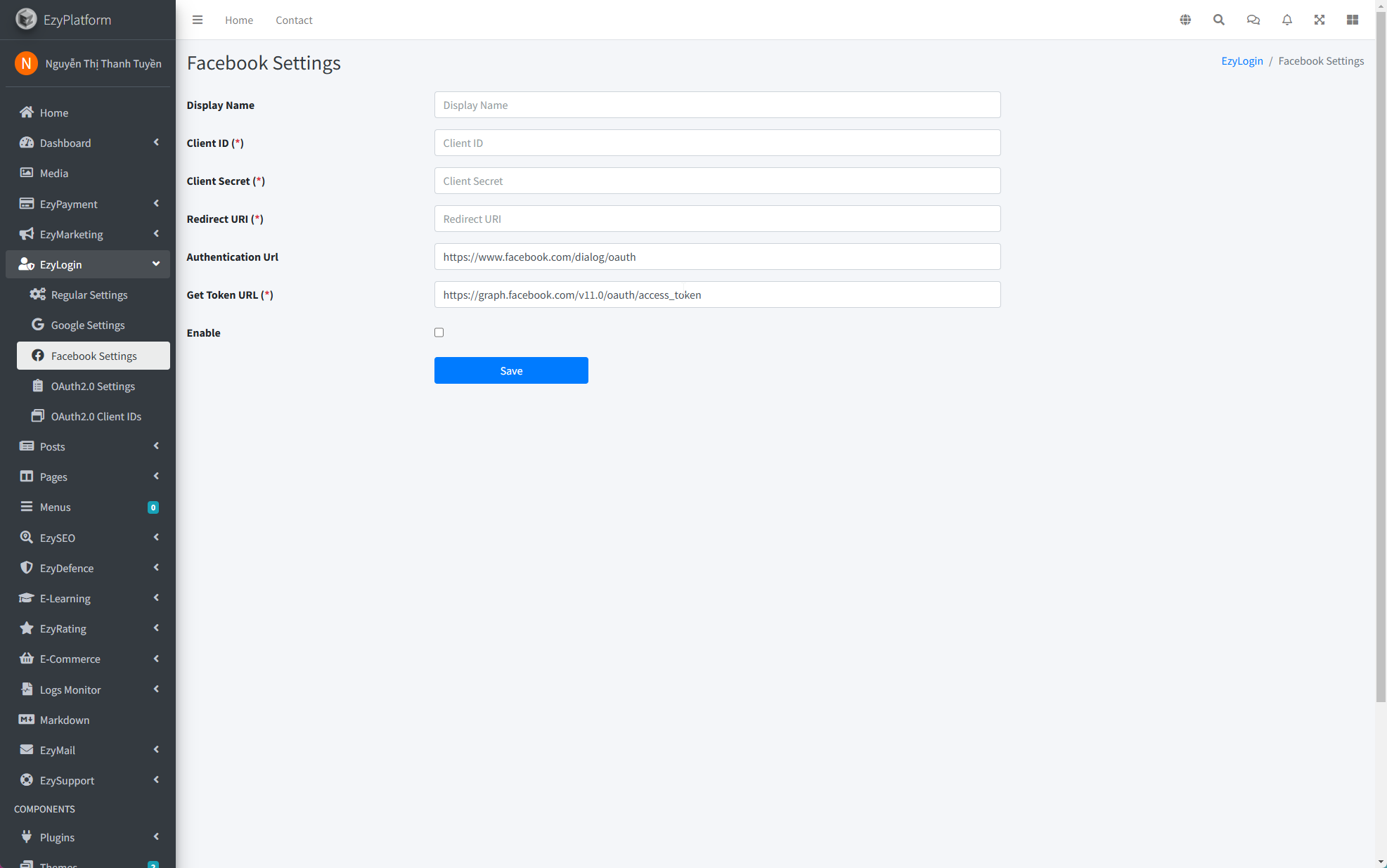This screenshot has width=1387, height=868.
Task: Open the grid control panel icon
Action: pos(1353,20)
